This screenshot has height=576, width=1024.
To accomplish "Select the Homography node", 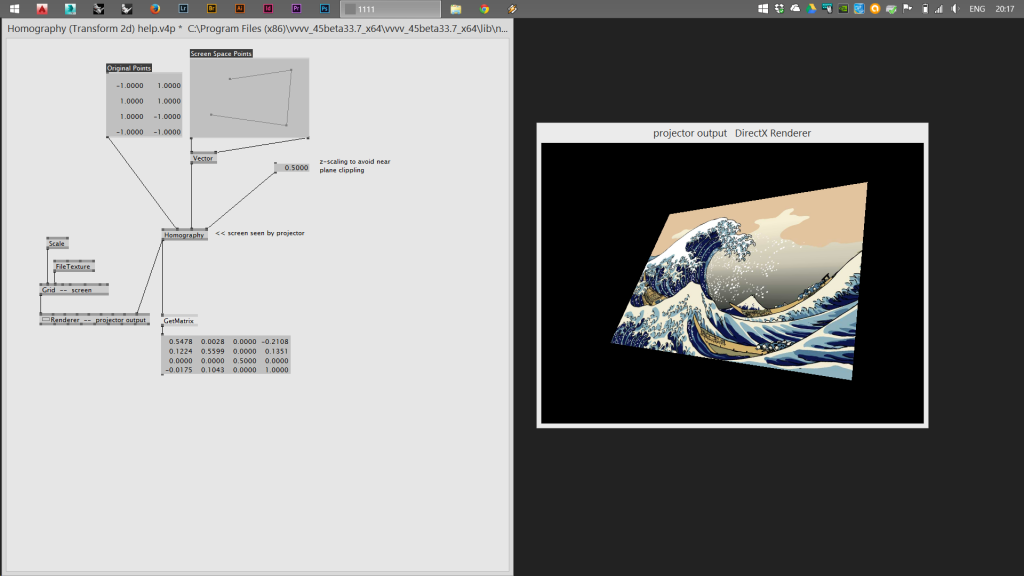I will click(185, 234).
